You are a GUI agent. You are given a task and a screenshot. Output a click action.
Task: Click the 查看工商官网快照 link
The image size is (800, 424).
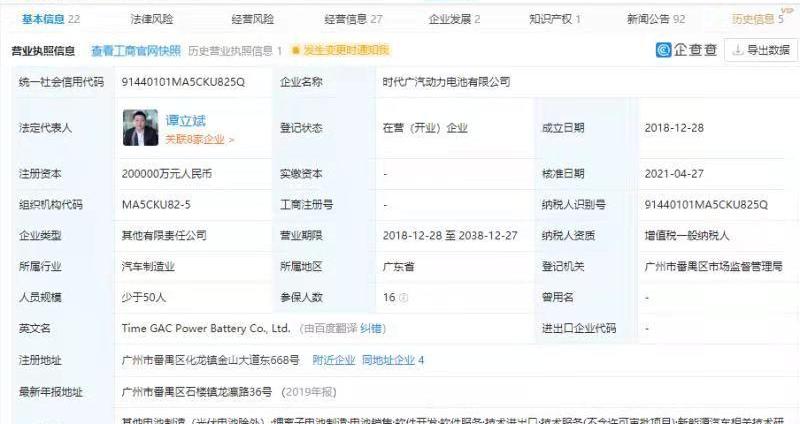coord(136,51)
